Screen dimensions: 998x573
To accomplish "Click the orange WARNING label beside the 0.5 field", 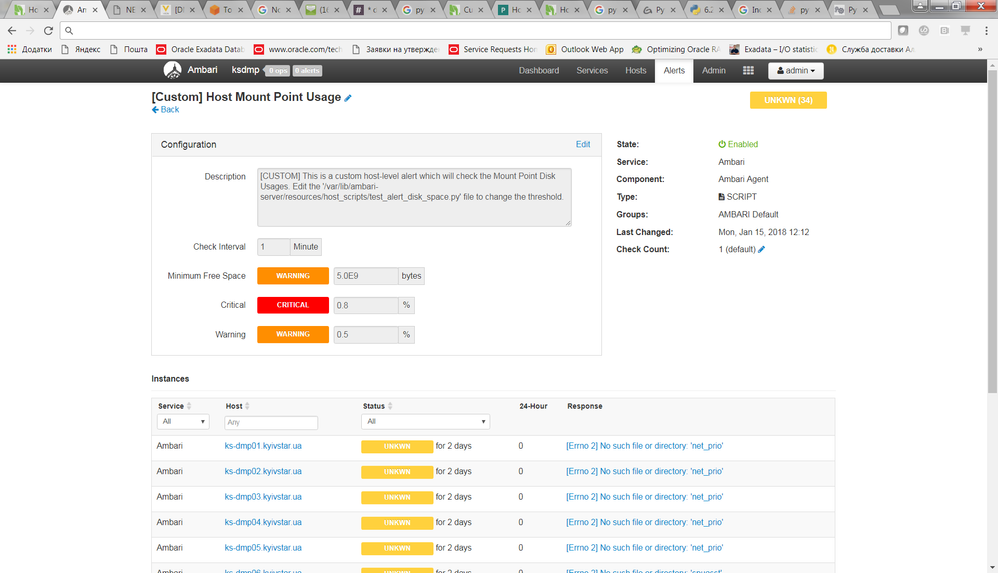I will (293, 334).
